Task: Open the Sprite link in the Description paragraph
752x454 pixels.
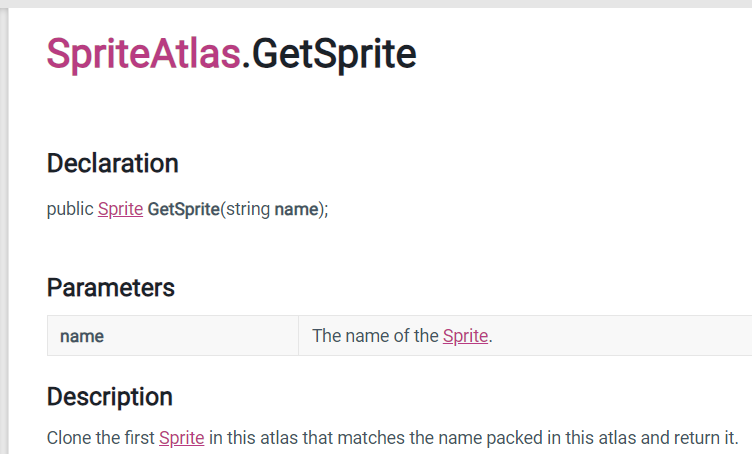Action: click(181, 438)
